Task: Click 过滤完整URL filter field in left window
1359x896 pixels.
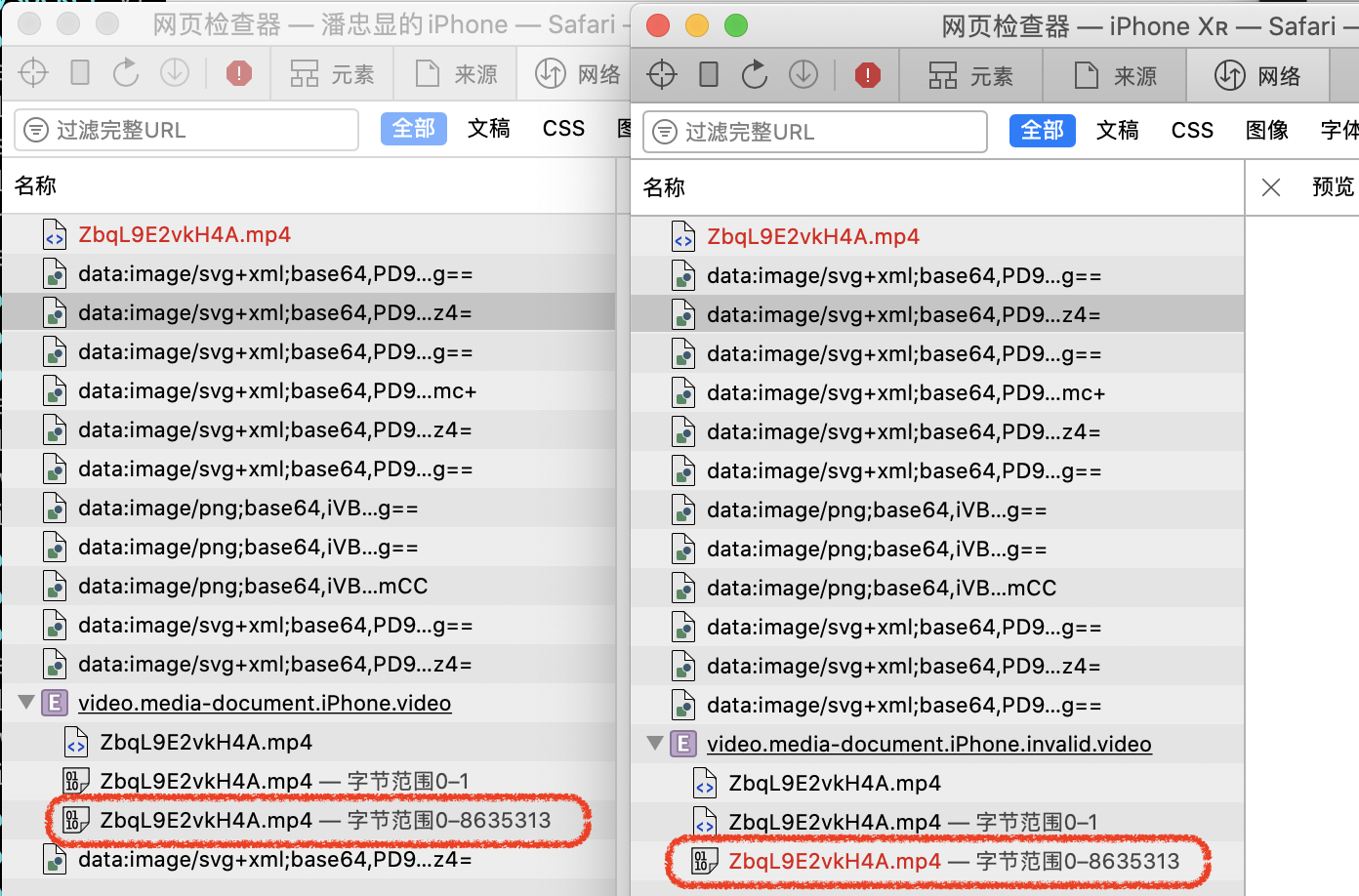Action: (x=186, y=130)
